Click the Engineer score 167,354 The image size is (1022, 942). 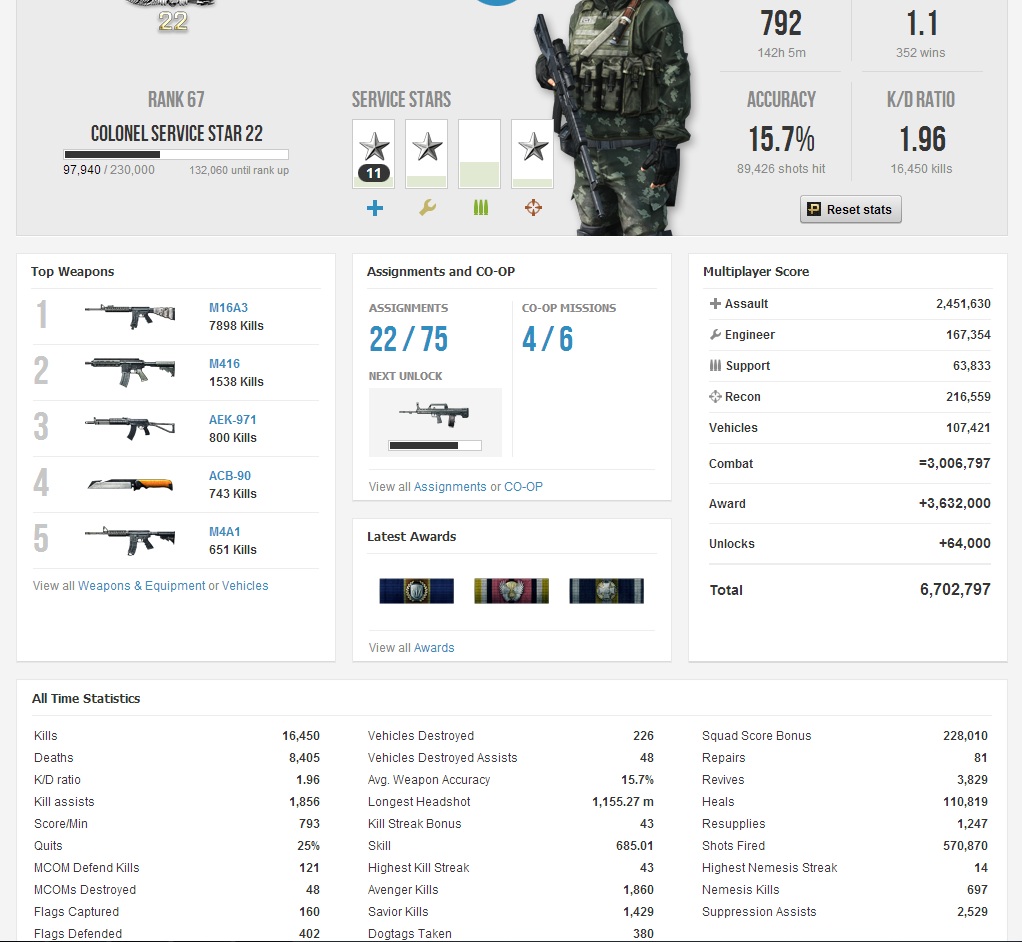[969, 334]
